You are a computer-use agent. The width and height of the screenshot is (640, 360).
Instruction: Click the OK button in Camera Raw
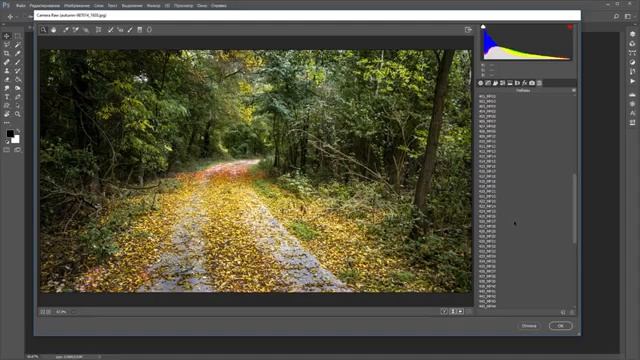pyautogui.click(x=560, y=326)
